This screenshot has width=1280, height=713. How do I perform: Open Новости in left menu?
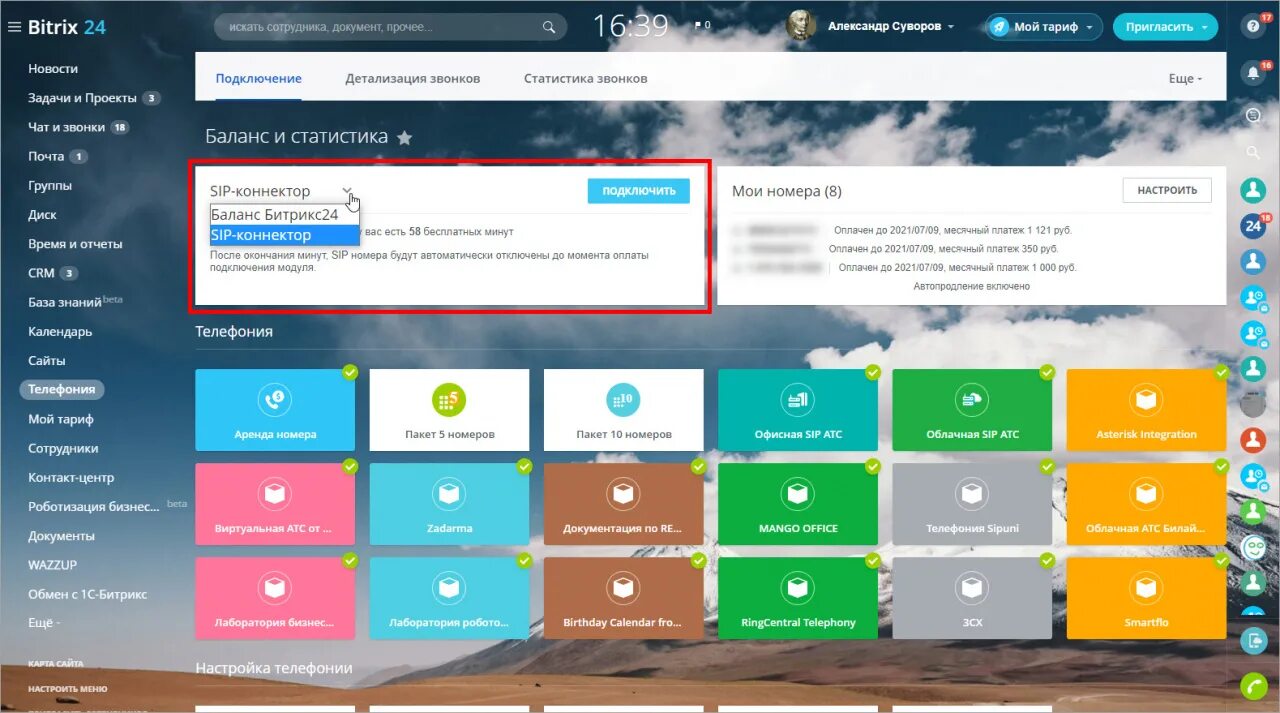pyautogui.click(x=53, y=69)
